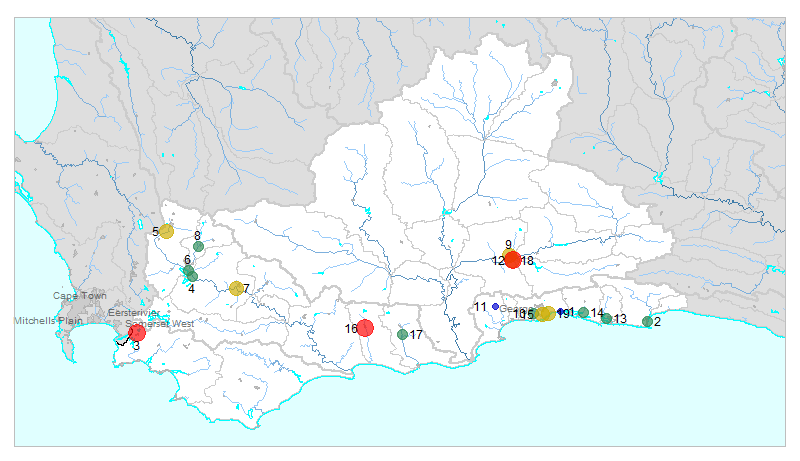Click the large red marker labeled 18
800x461 pixels.
(x=512, y=260)
